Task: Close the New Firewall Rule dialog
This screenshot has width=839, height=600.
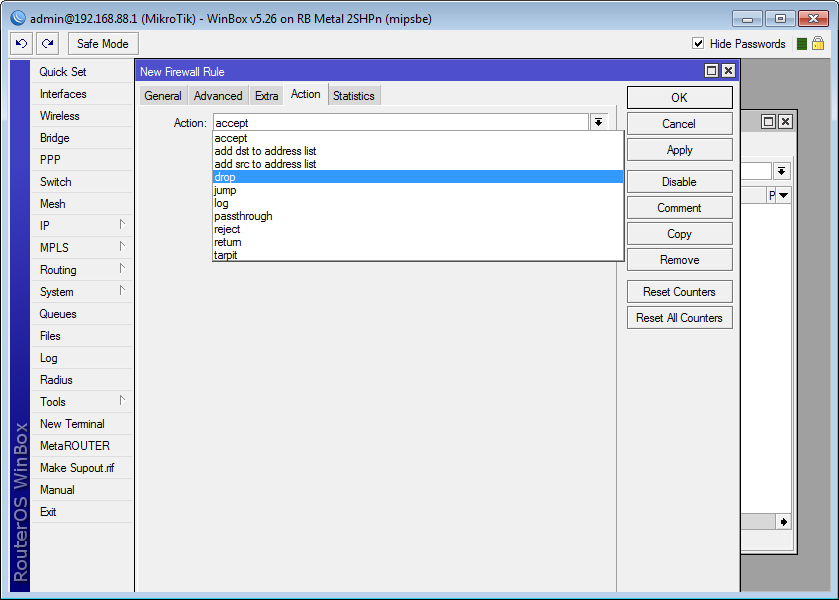Action: pyautogui.click(x=728, y=71)
